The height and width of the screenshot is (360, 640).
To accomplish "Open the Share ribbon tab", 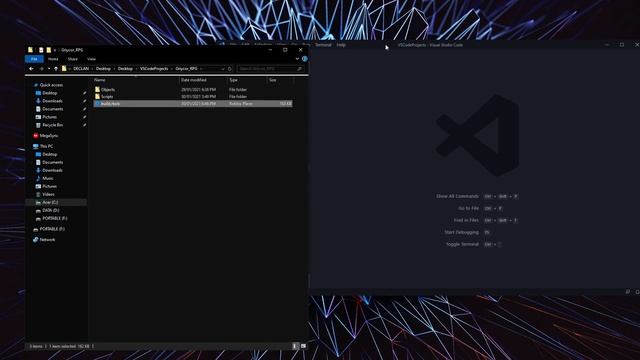I will [73, 59].
